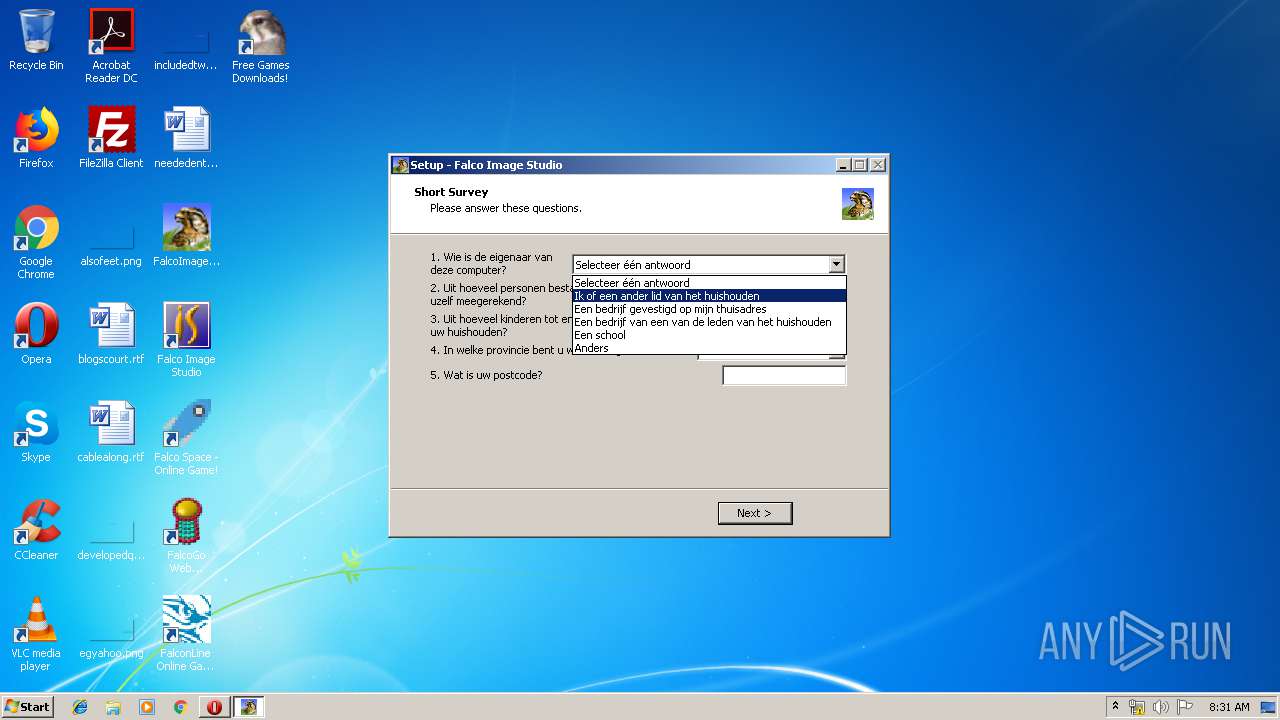Open the Start menu
Viewport: 1280px width, 720px height.
pyautogui.click(x=28, y=707)
